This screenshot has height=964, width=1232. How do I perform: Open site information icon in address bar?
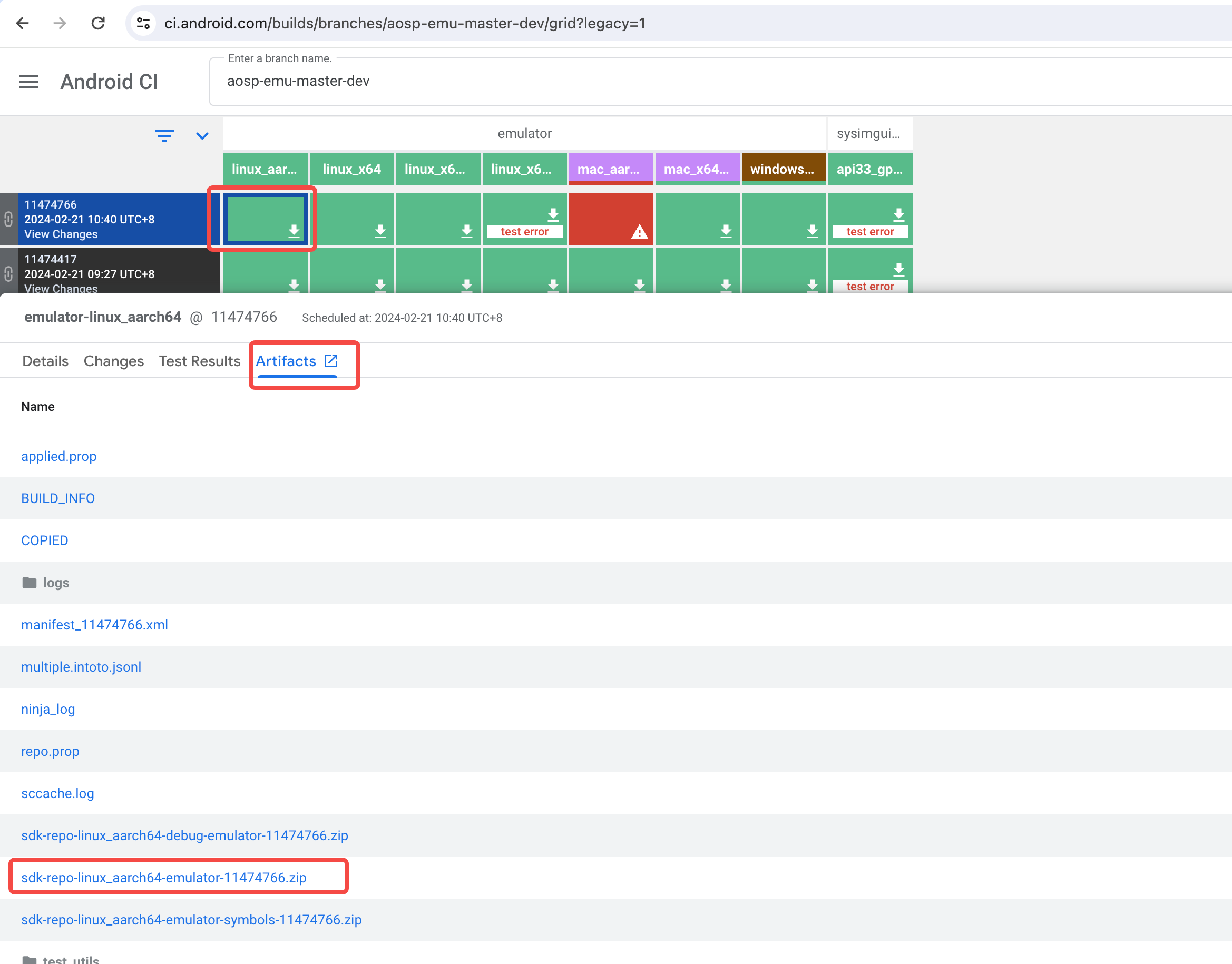click(143, 23)
